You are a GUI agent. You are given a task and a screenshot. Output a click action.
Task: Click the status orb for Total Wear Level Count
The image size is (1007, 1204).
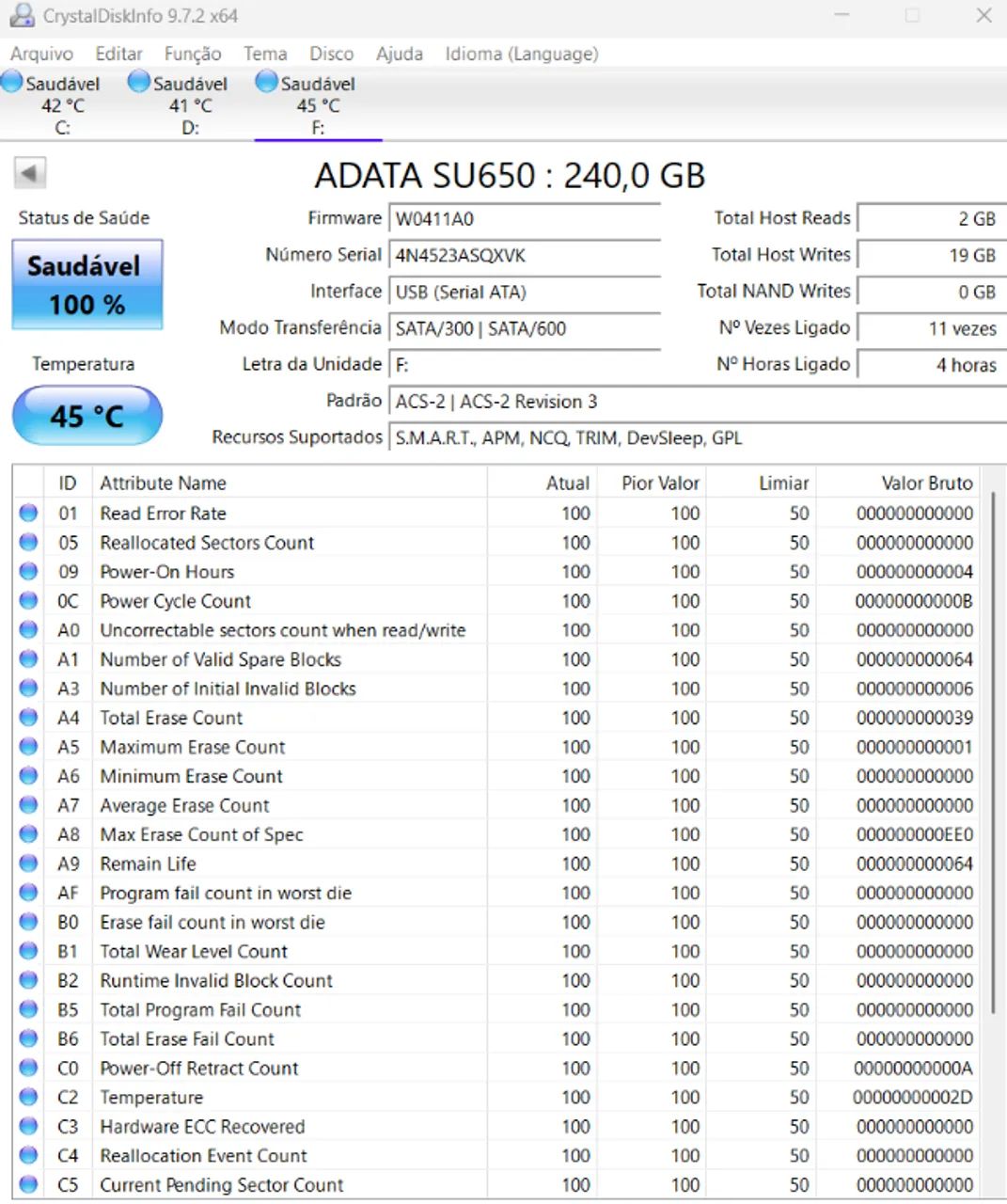(x=28, y=950)
